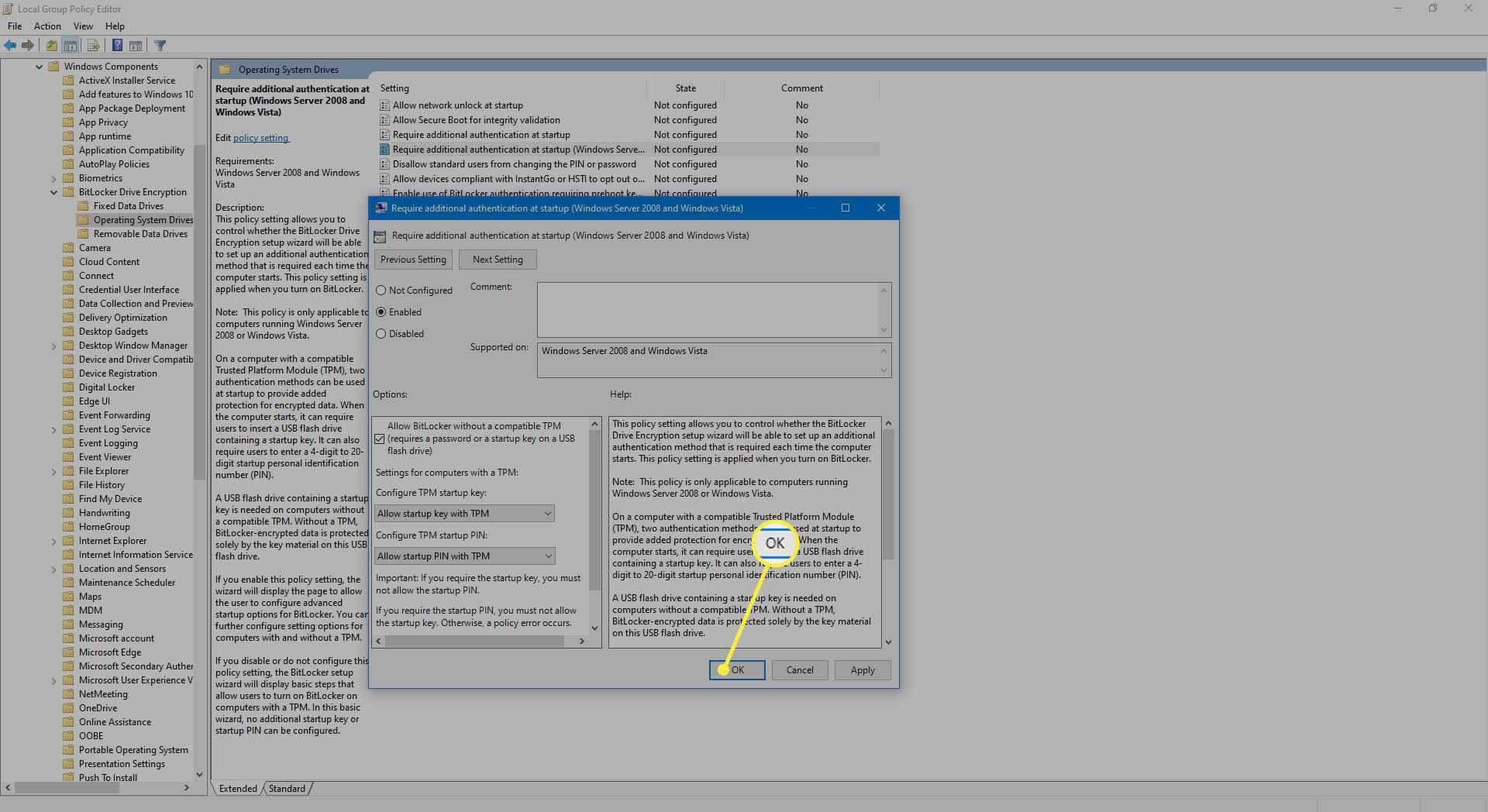This screenshot has height=812, width=1488.
Task: Click the BitLocker Drive Encryption folder icon
Action: point(68,192)
